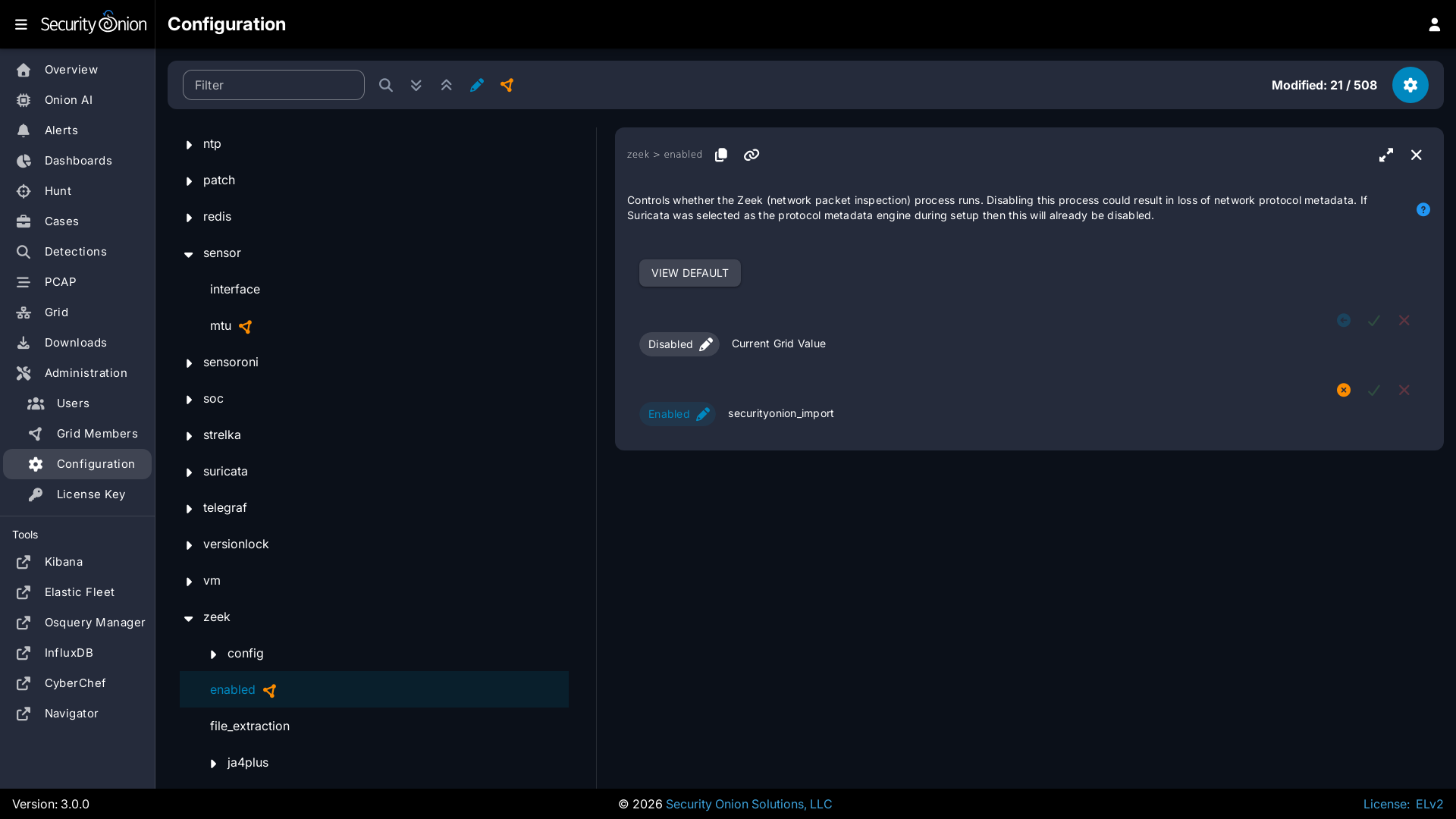Viewport: 1456px width, 819px height.
Task: Go to Detections in the sidebar
Action: [75, 252]
